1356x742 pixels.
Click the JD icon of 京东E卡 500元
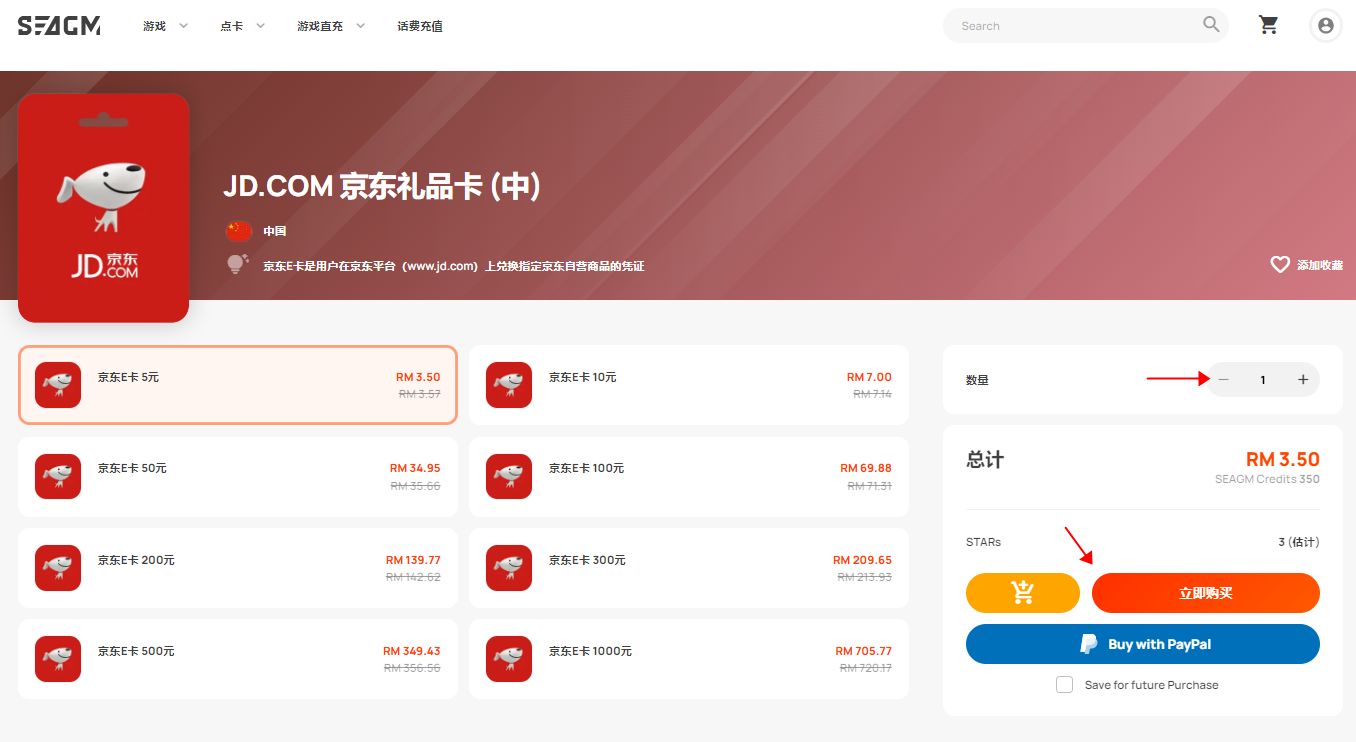[58, 659]
